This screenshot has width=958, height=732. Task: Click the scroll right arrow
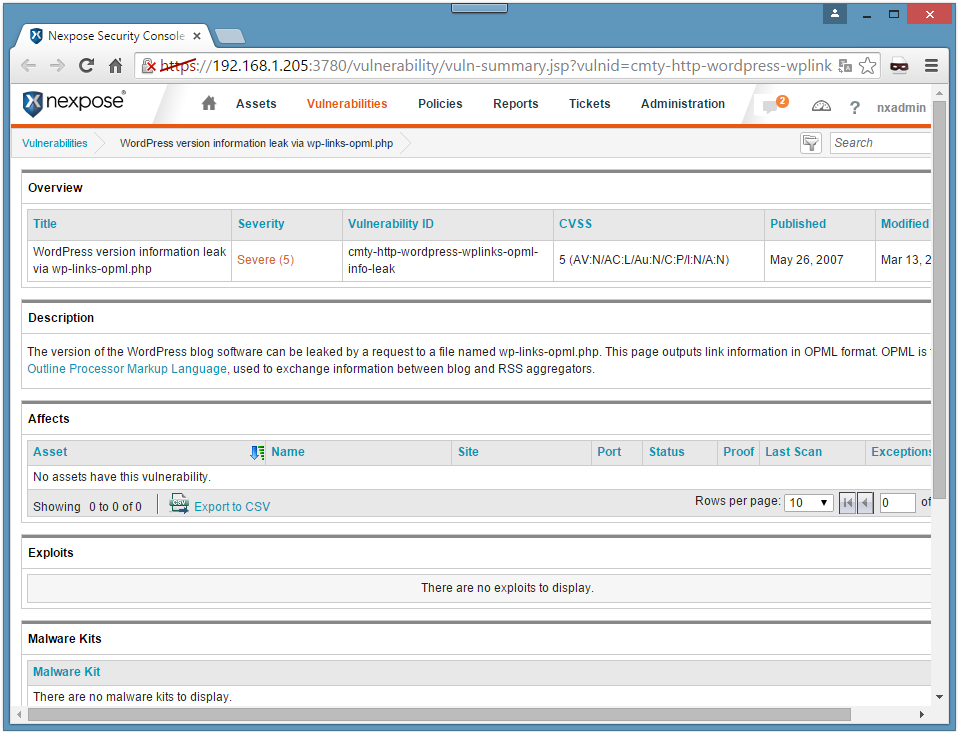tap(922, 714)
